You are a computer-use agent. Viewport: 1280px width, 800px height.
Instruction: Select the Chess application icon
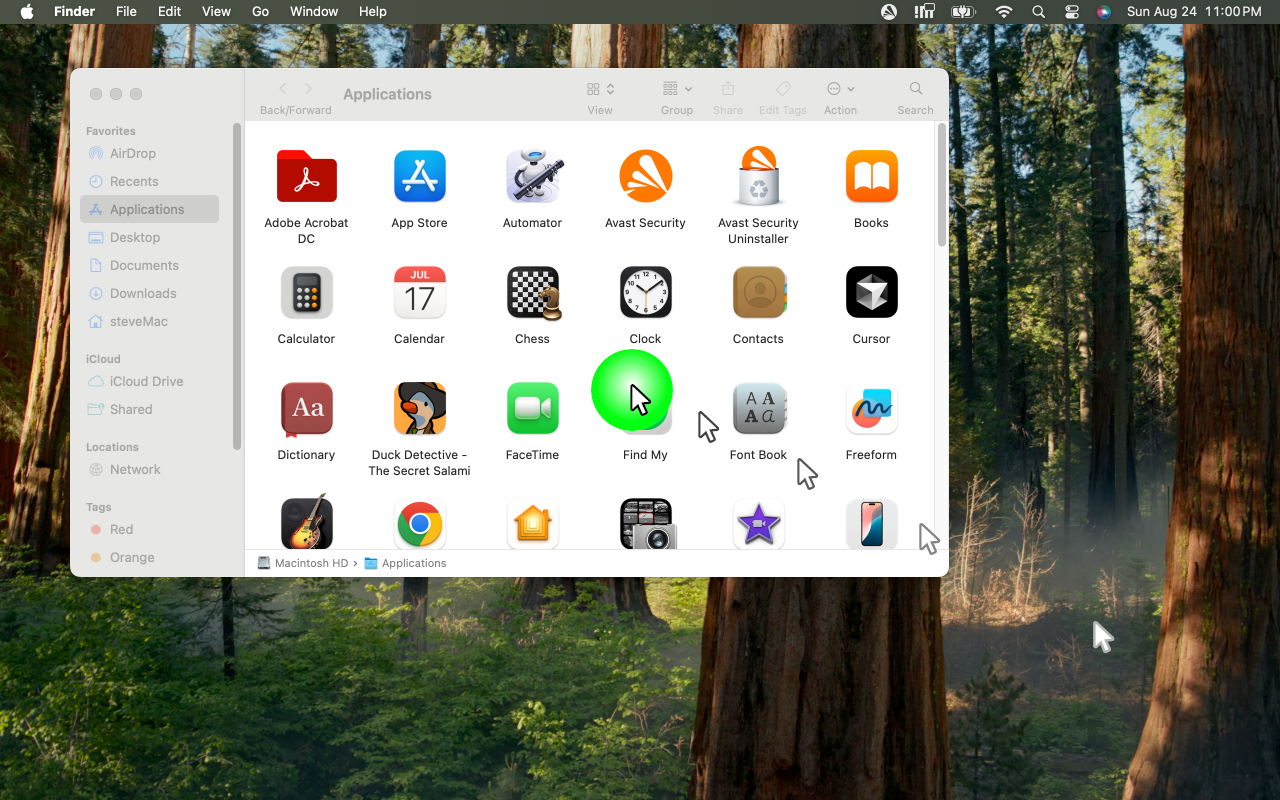(532, 292)
